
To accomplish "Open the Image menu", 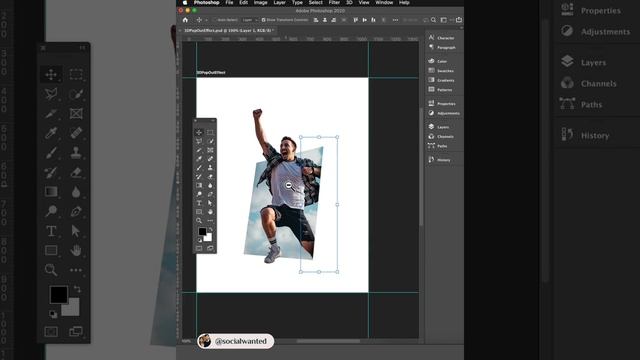I will 260,2.
